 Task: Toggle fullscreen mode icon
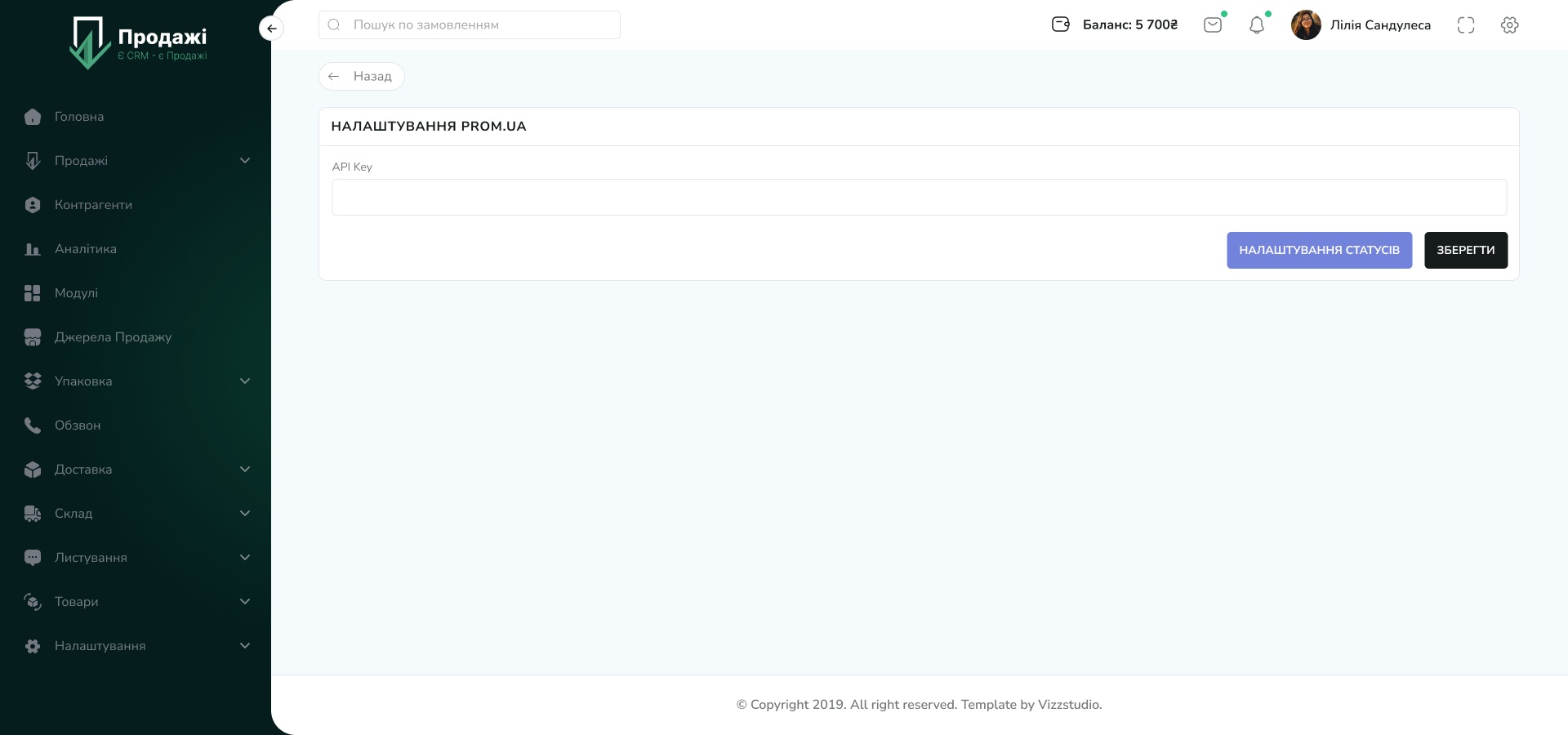pos(1466,25)
